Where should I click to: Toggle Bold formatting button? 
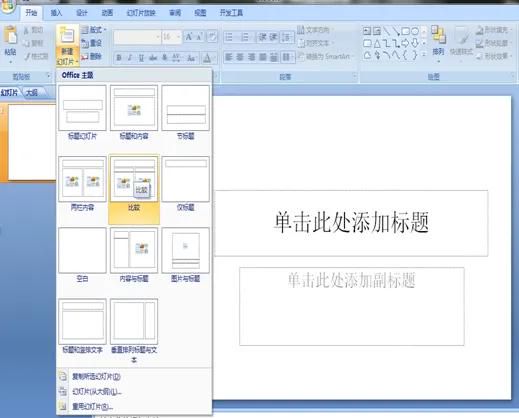[x=119, y=58]
